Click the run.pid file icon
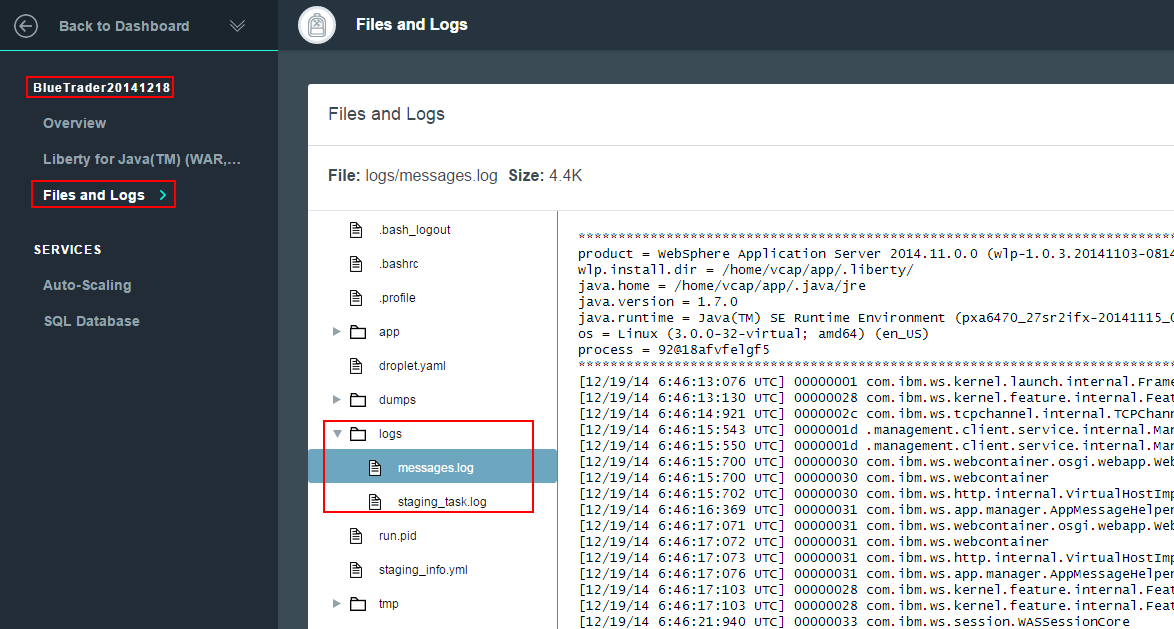The image size is (1174, 629). click(356, 536)
